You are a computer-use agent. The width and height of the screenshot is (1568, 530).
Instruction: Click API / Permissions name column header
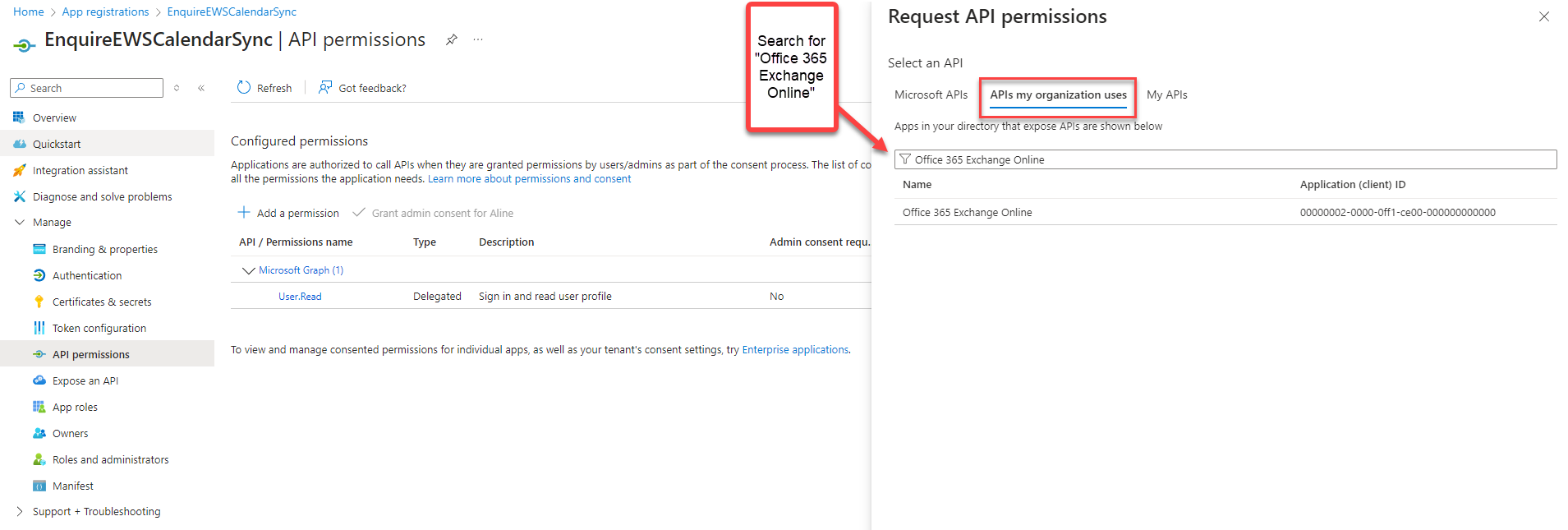pos(296,242)
